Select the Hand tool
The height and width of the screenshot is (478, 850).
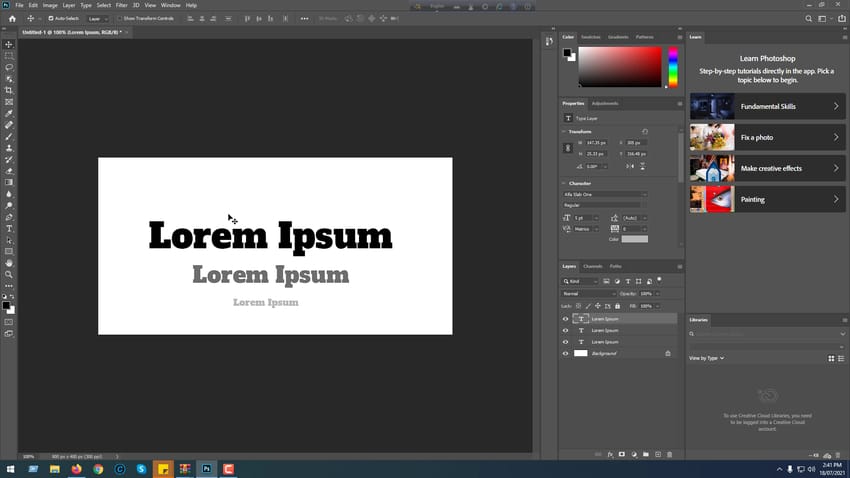(9, 263)
